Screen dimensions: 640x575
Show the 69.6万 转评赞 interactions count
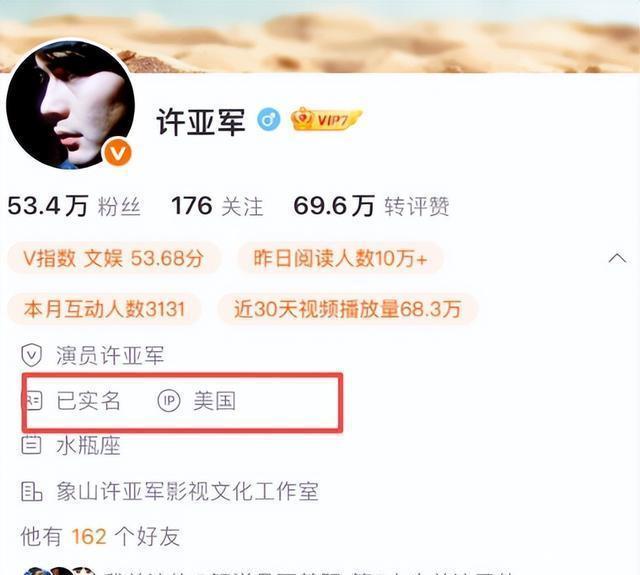371,206
